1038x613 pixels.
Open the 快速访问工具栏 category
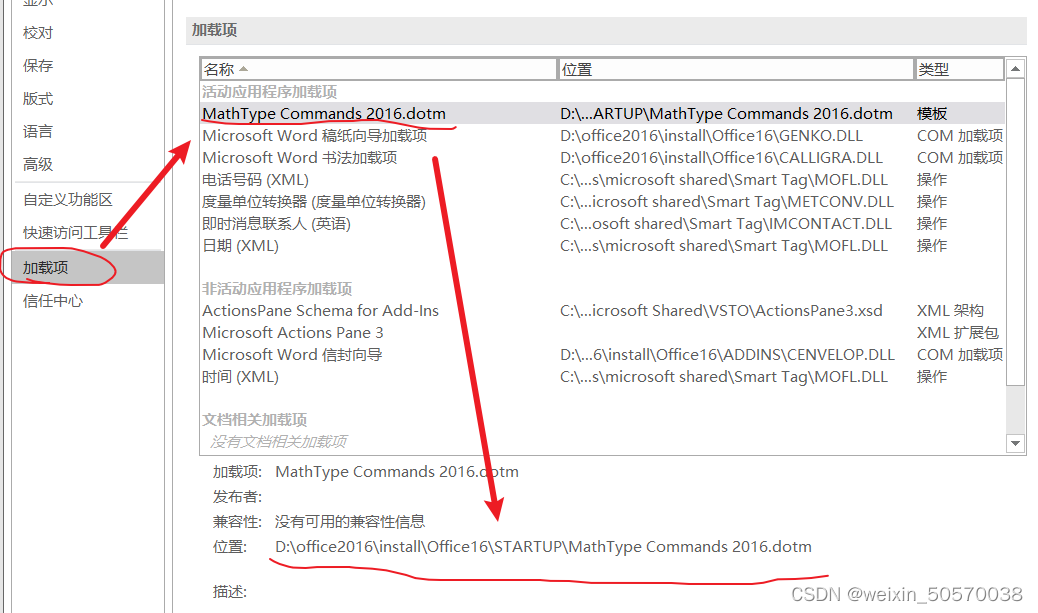coord(75,232)
